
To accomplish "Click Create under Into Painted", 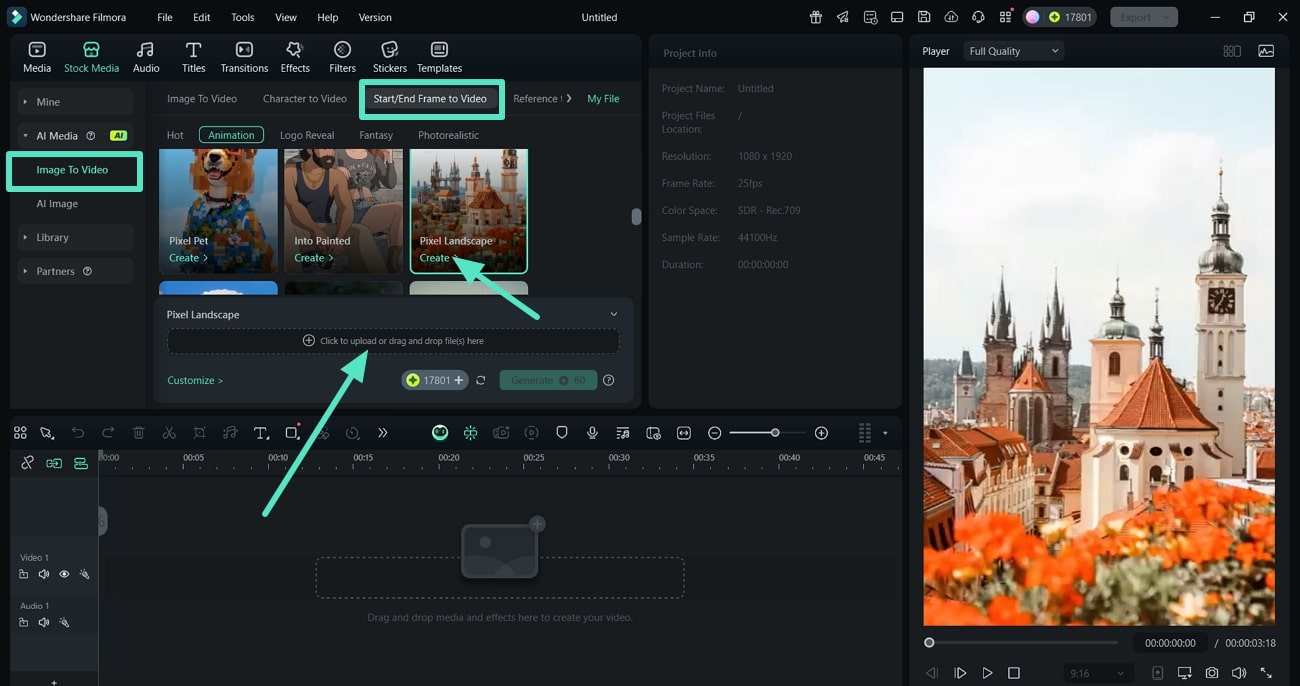I will coord(313,258).
